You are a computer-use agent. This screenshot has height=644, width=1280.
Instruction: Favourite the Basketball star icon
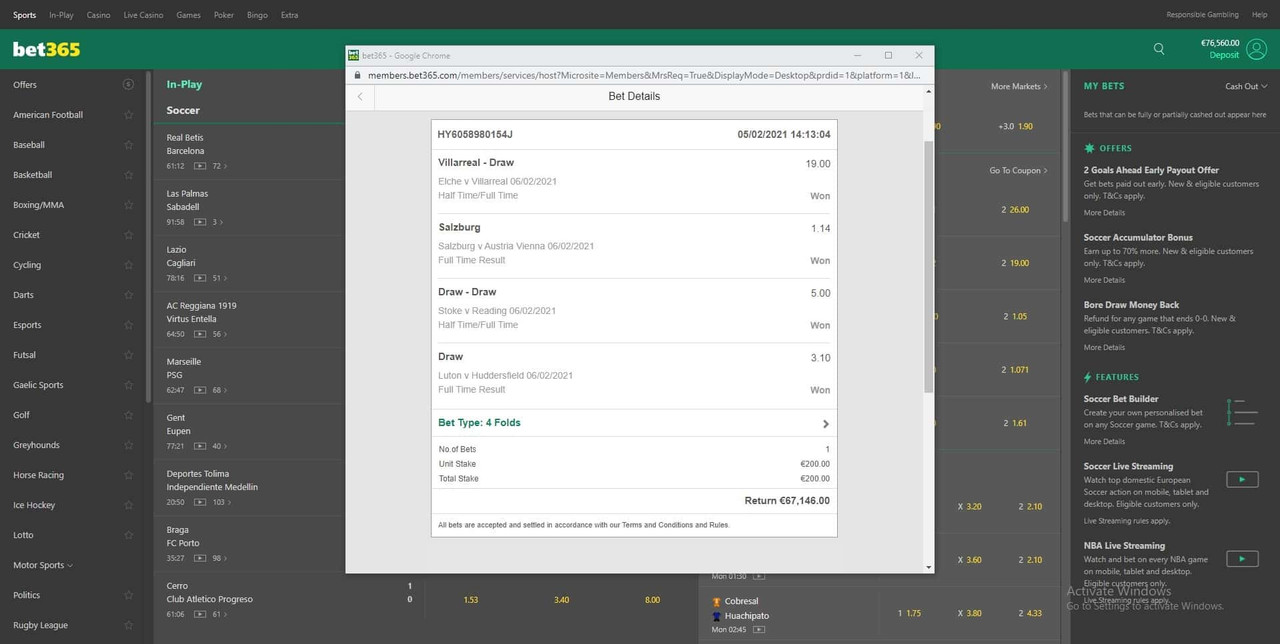128,175
